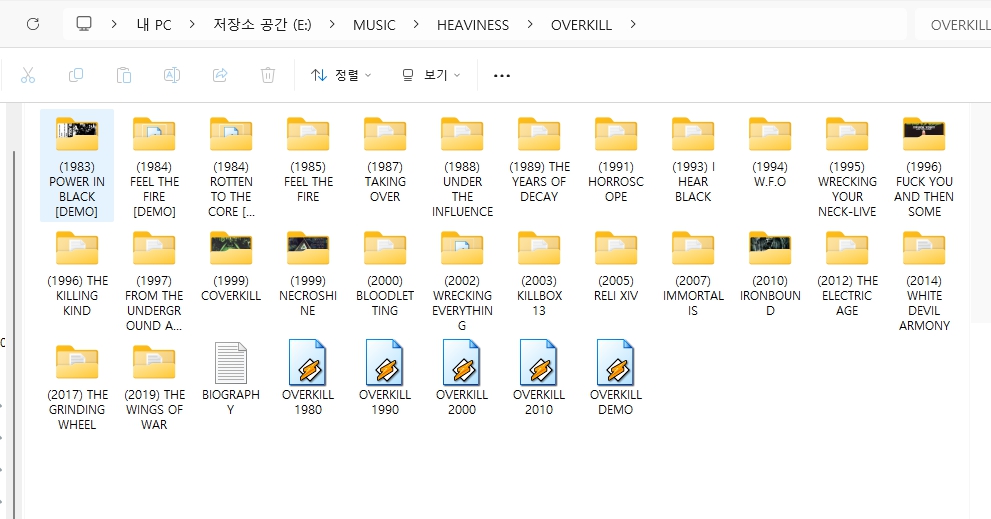Select (2007) IMMORTALIS folder

693,272
